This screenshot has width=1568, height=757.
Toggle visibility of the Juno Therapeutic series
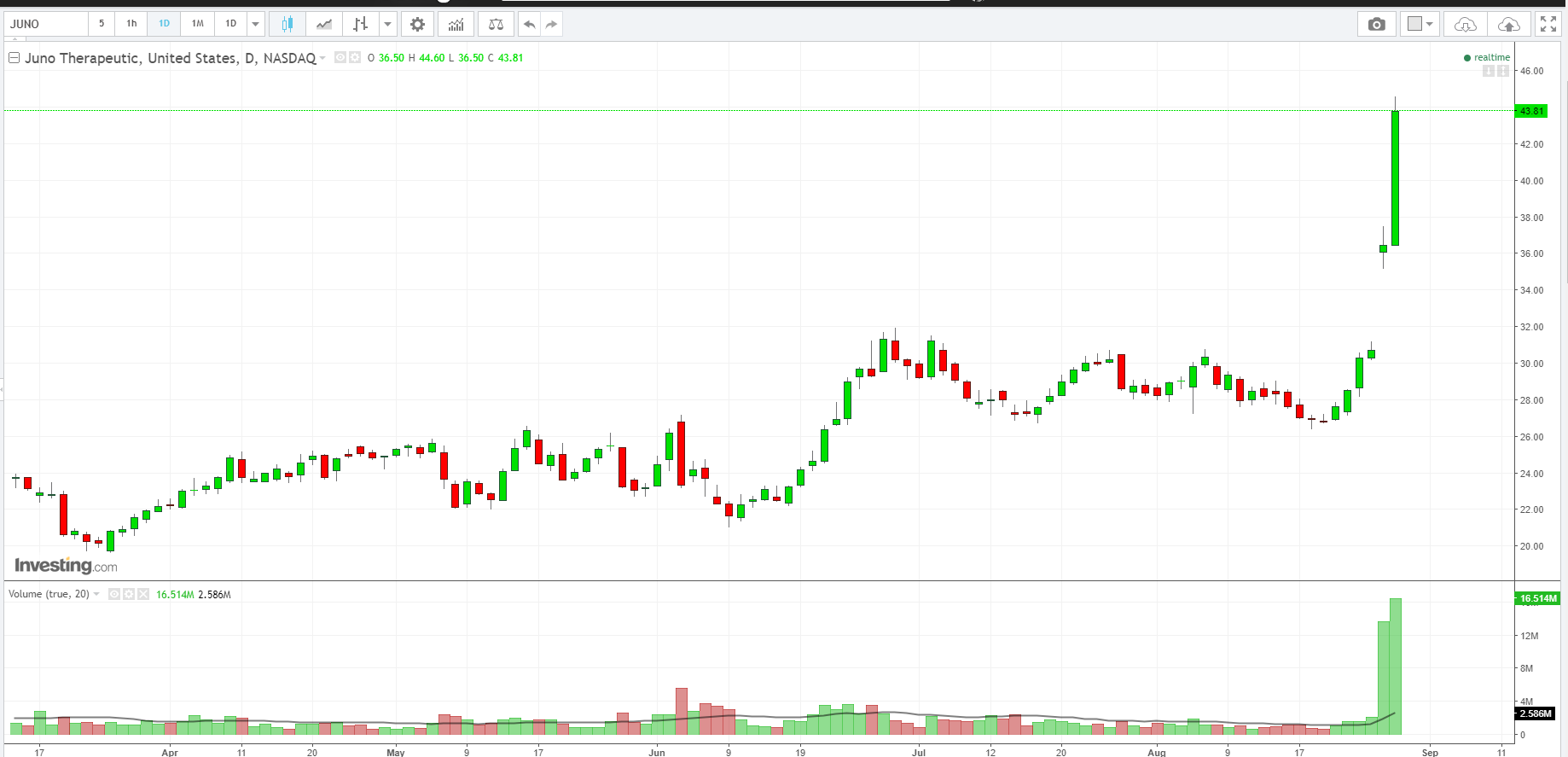click(x=340, y=58)
